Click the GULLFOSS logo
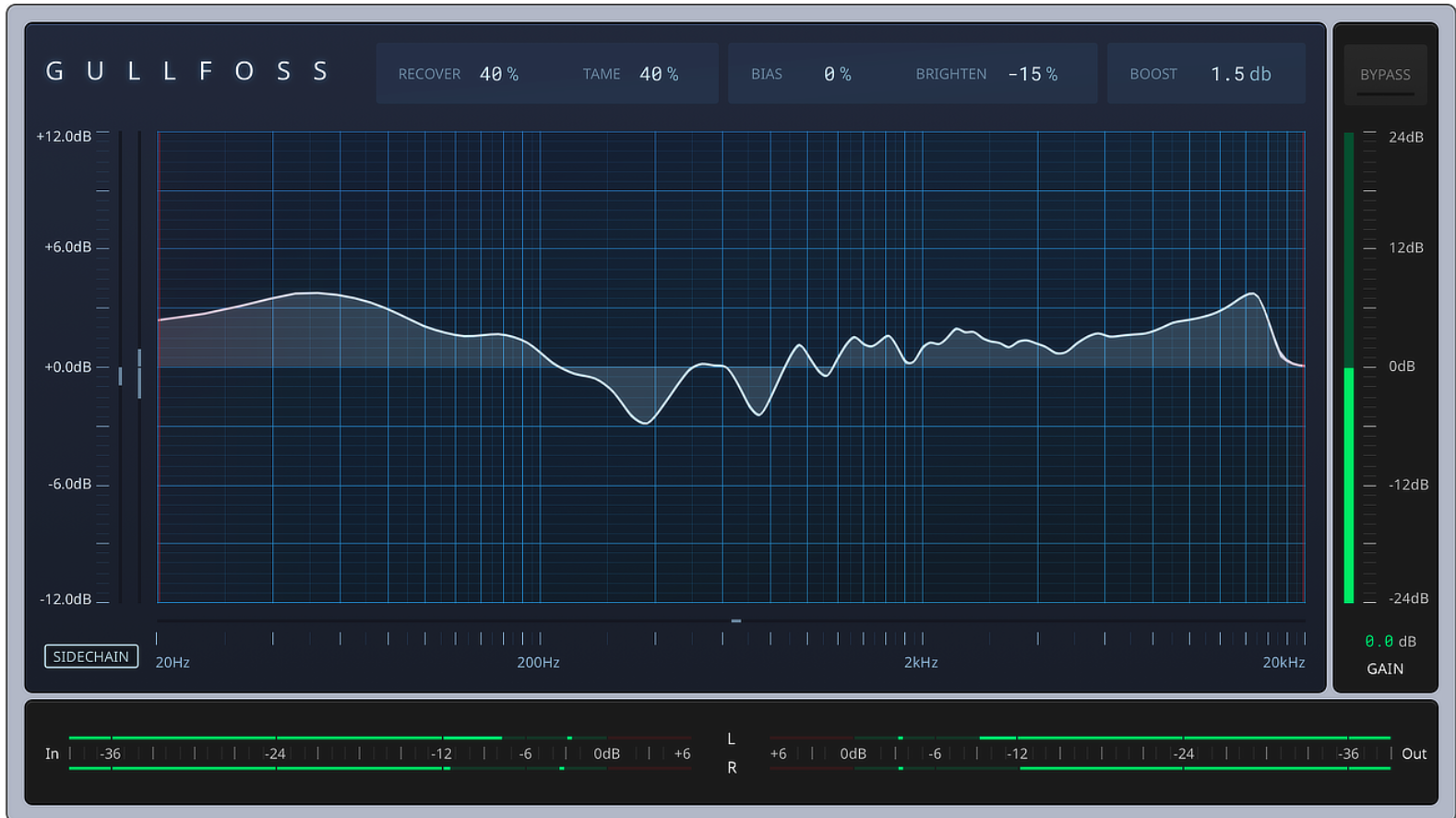Image resolution: width=1456 pixels, height=818 pixels. [x=187, y=72]
